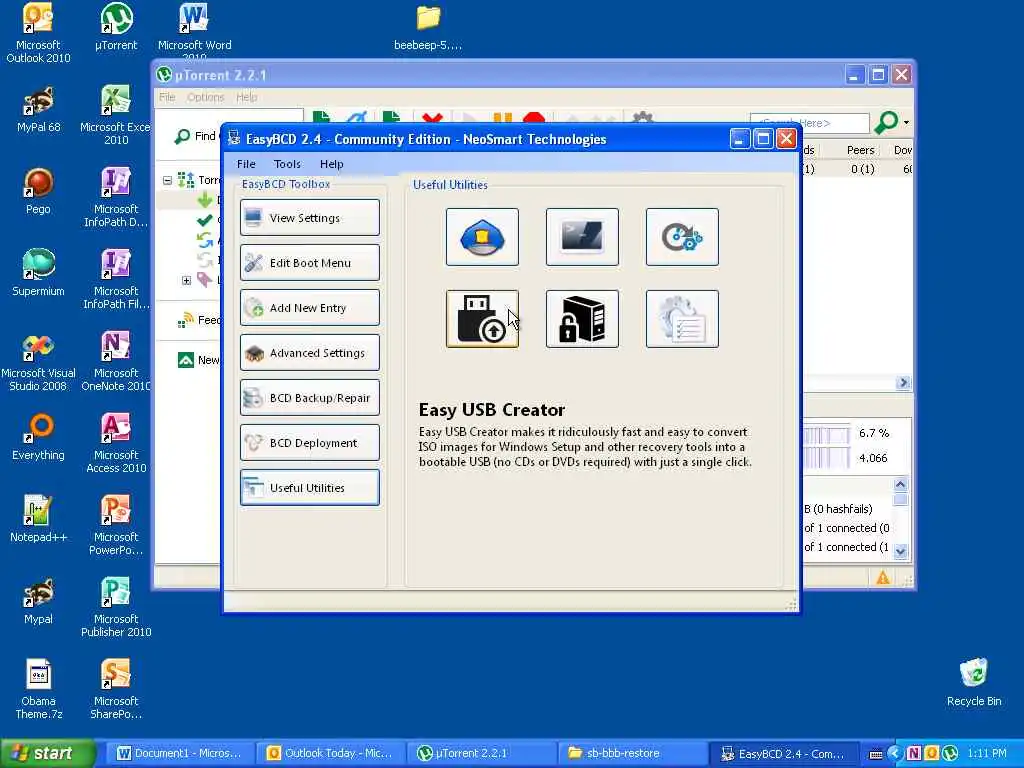Select the beebeep-5 folder on the desktop
The width and height of the screenshot is (1024, 768).
[428, 27]
